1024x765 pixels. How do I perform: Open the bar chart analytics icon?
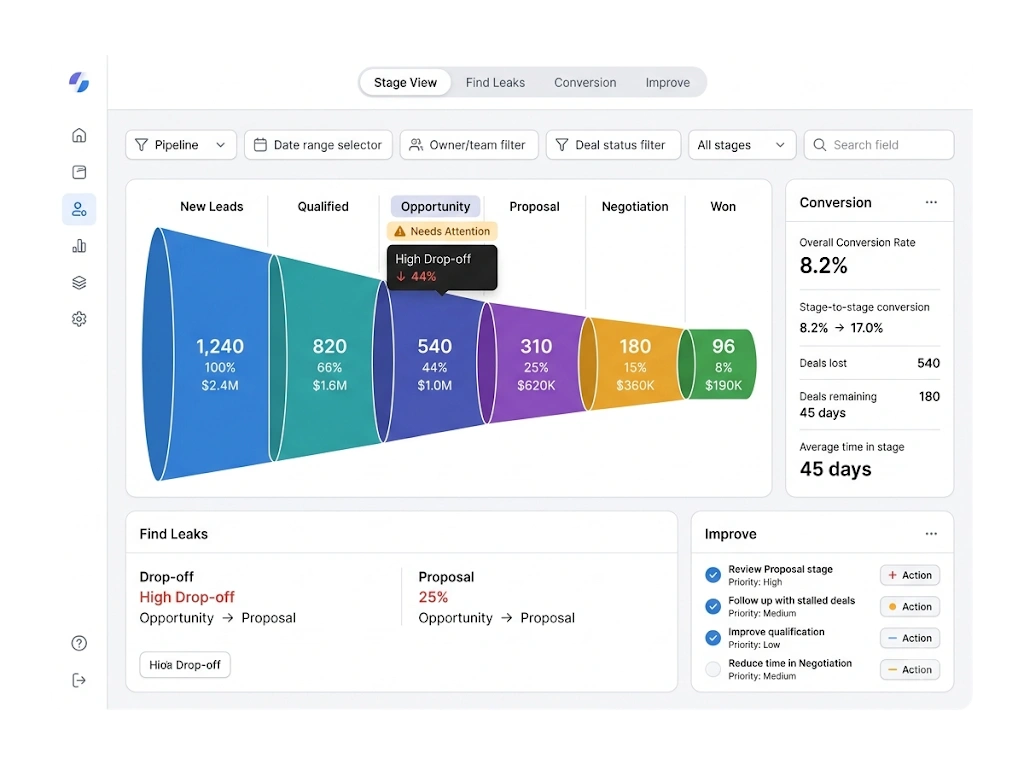[x=79, y=246]
